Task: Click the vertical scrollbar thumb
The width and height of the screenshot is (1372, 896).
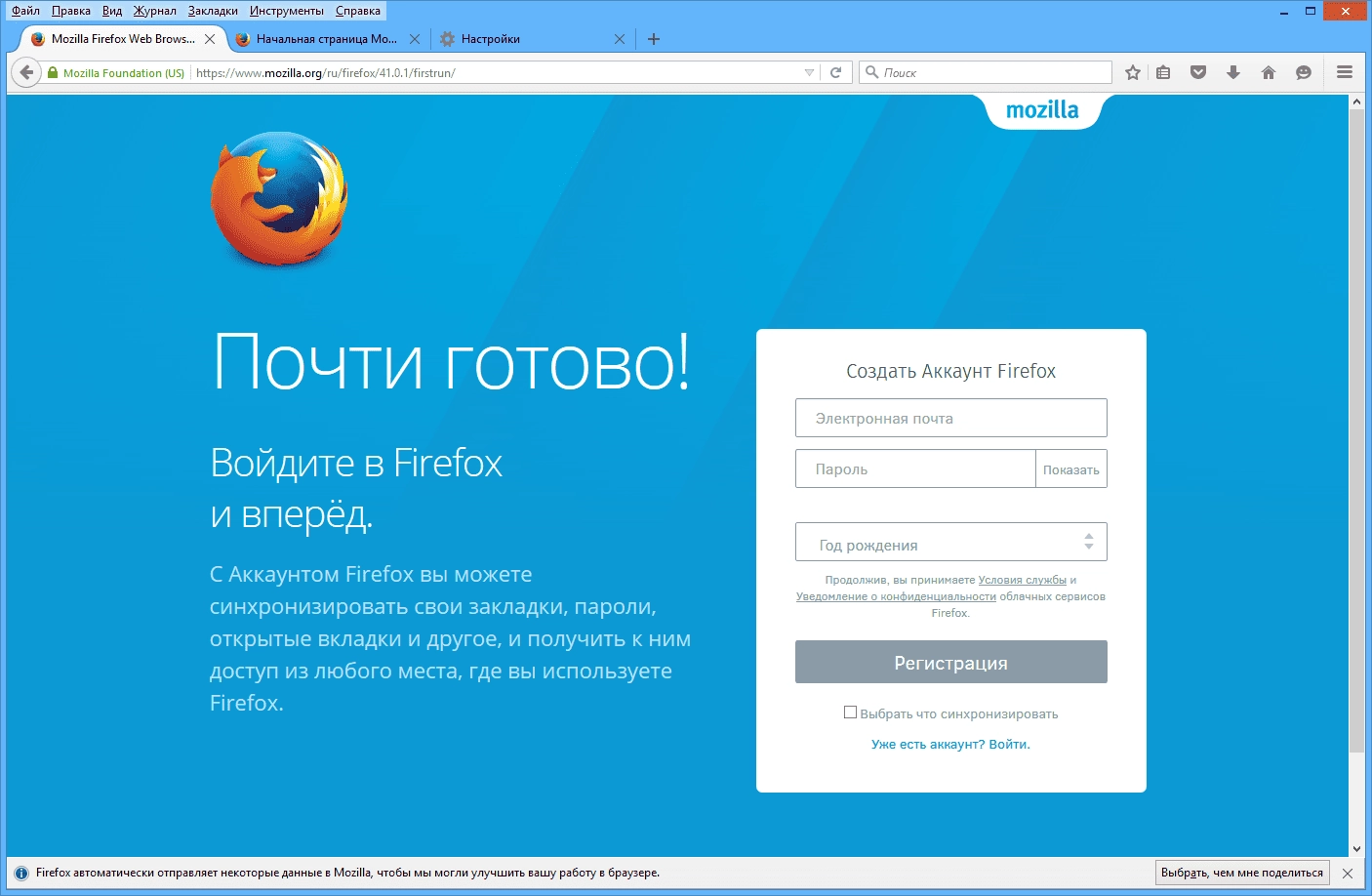Action: coord(1356,429)
